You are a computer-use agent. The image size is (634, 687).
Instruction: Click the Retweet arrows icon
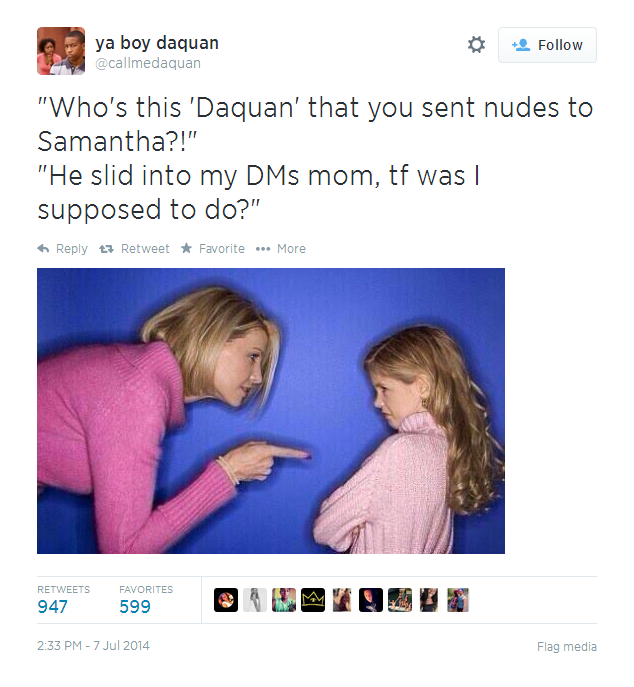coord(106,249)
